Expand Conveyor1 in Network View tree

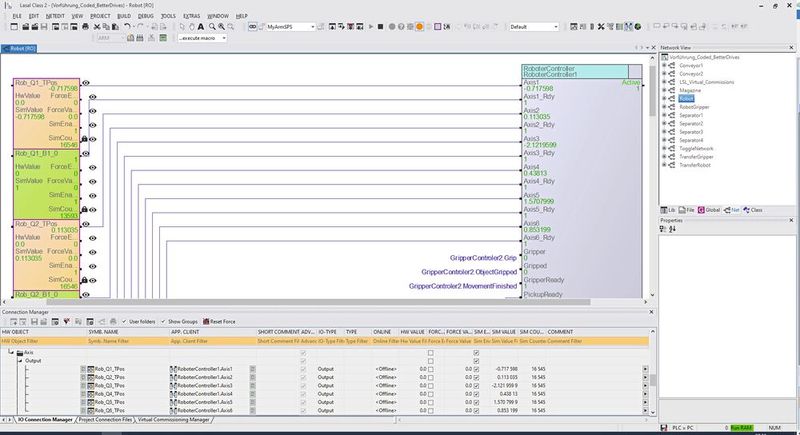pos(664,65)
